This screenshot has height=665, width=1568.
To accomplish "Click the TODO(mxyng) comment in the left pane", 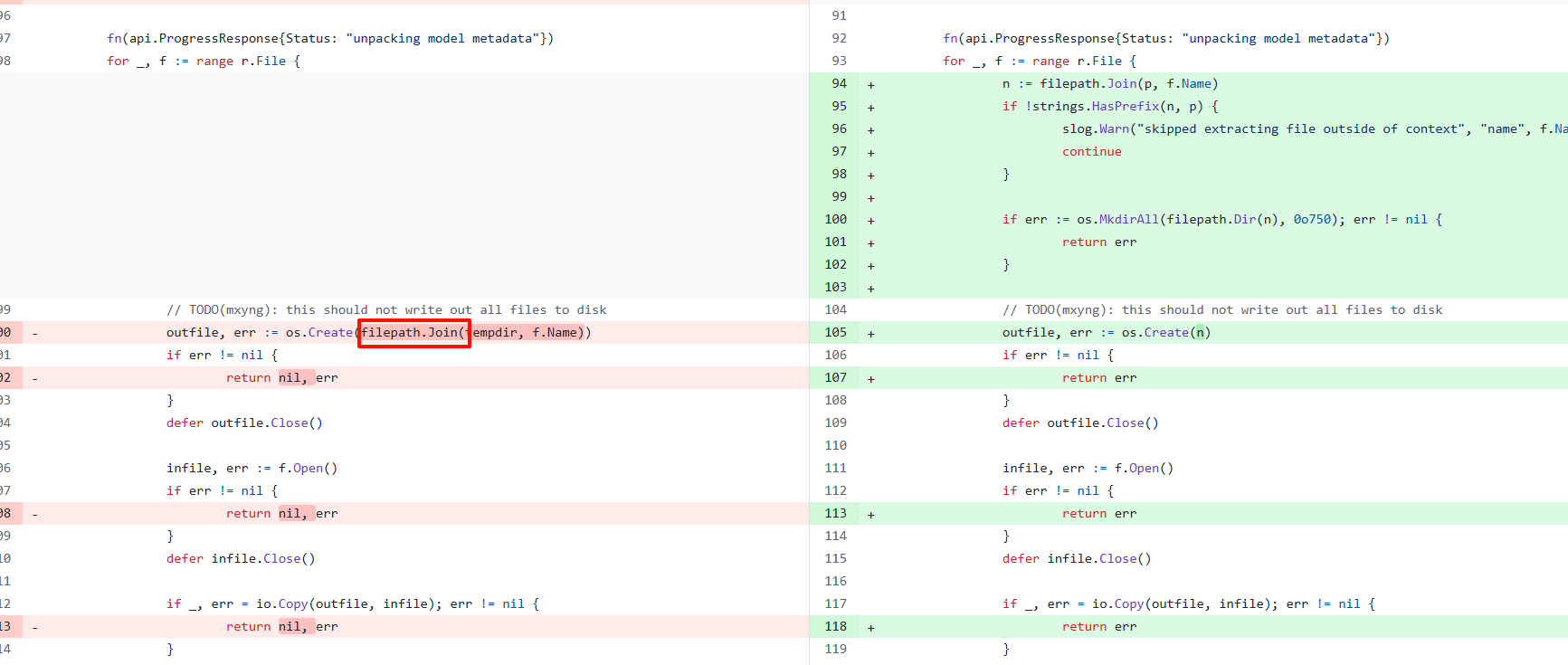I will click(x=386, y=309).
